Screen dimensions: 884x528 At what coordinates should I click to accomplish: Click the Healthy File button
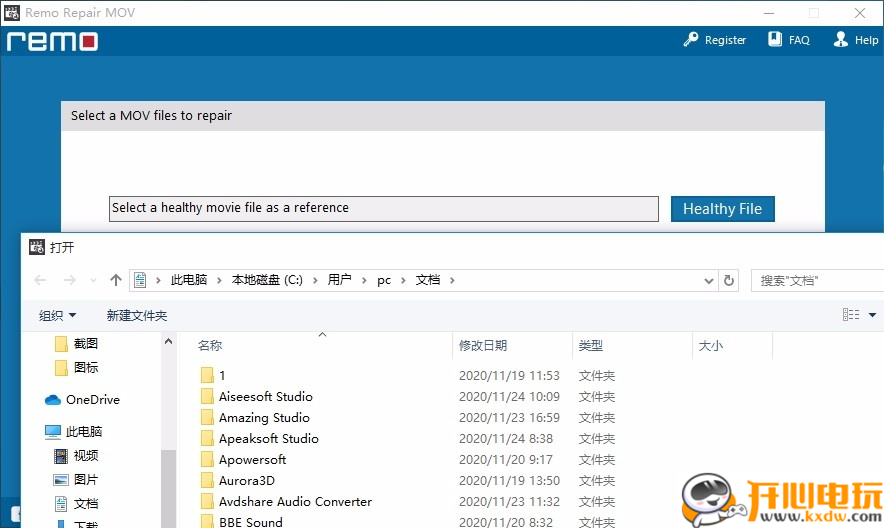click(x=722, y=209)
